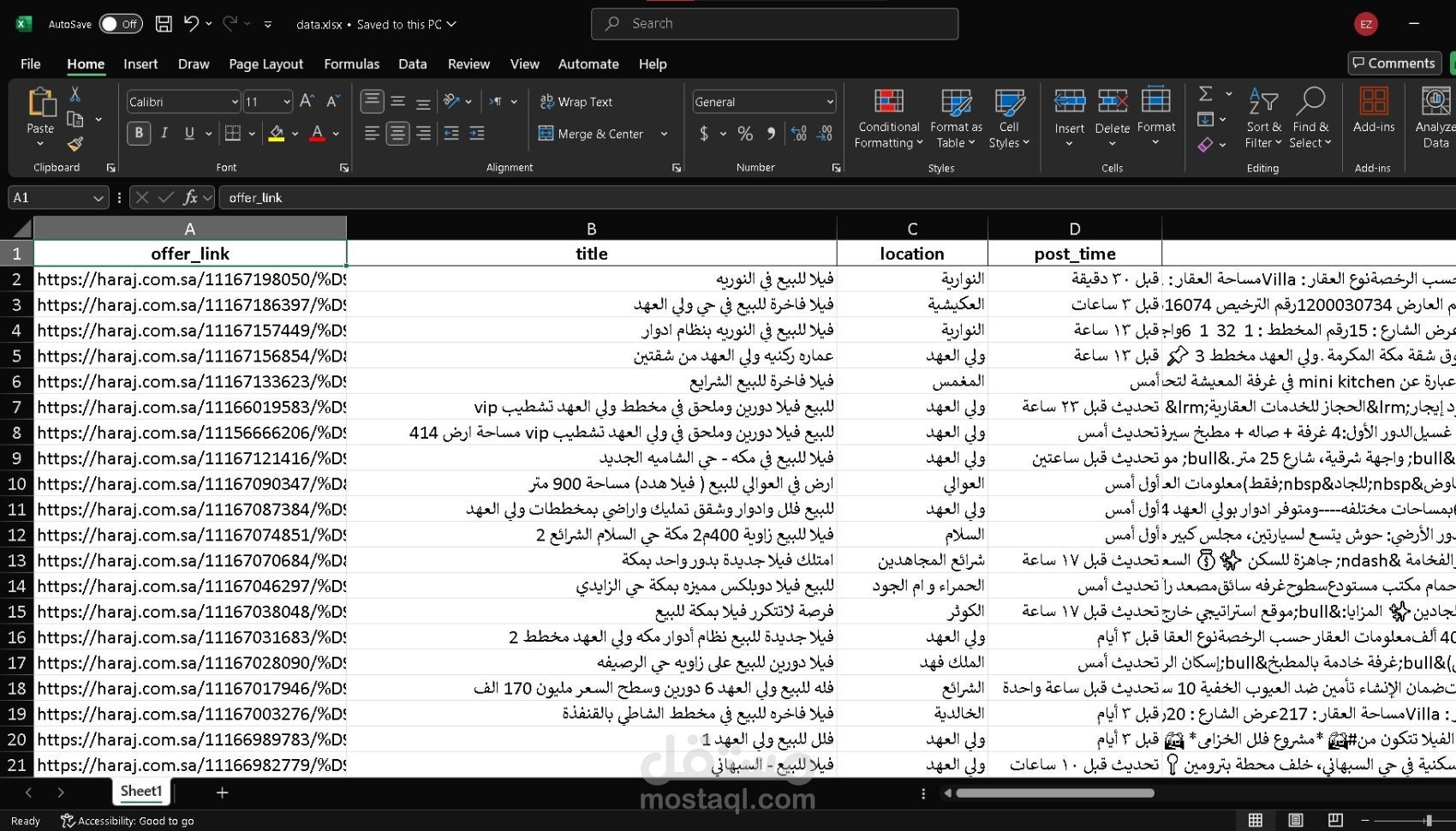This screenshot has width=1456, height=831.
Task: Open the fill color dropdown arrow
Action: (295, 134)
